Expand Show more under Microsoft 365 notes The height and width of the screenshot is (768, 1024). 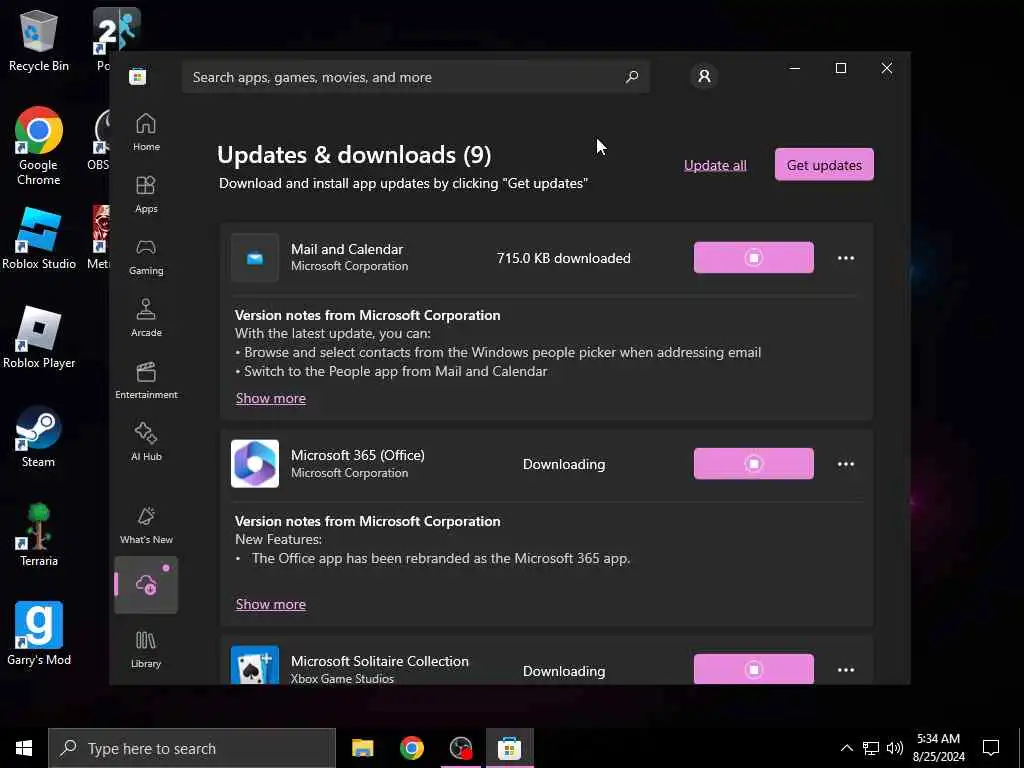[x=270, y=604]
